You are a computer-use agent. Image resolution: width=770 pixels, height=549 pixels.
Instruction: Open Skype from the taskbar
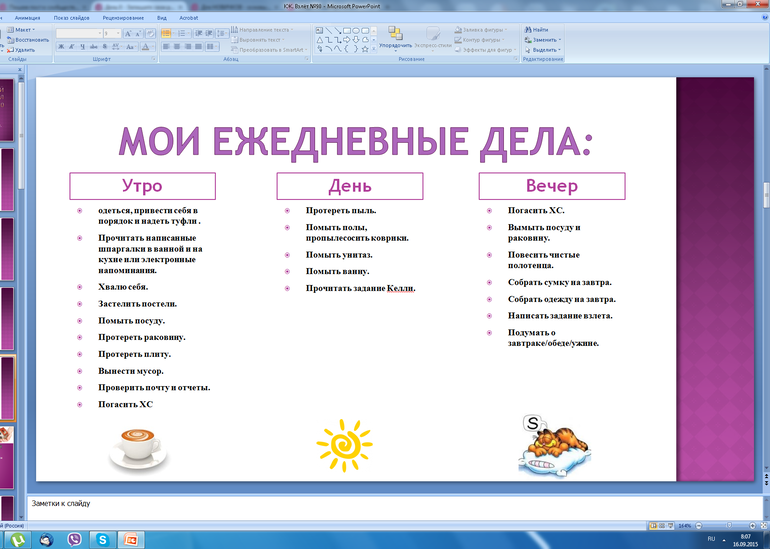102,540
